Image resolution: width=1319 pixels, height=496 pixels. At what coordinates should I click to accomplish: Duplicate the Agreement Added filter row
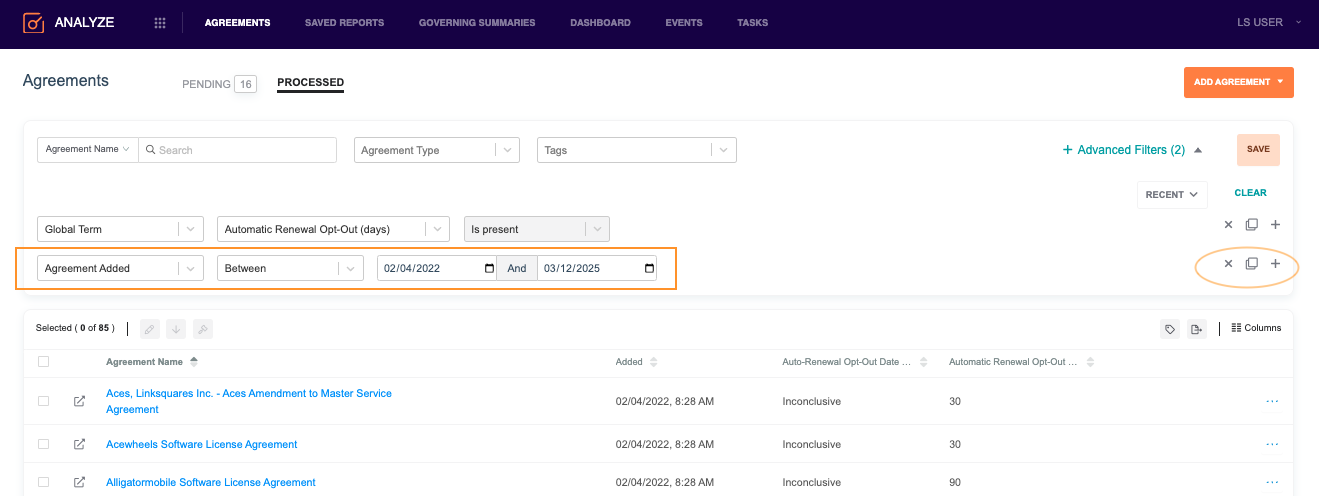coord(1251,264)
